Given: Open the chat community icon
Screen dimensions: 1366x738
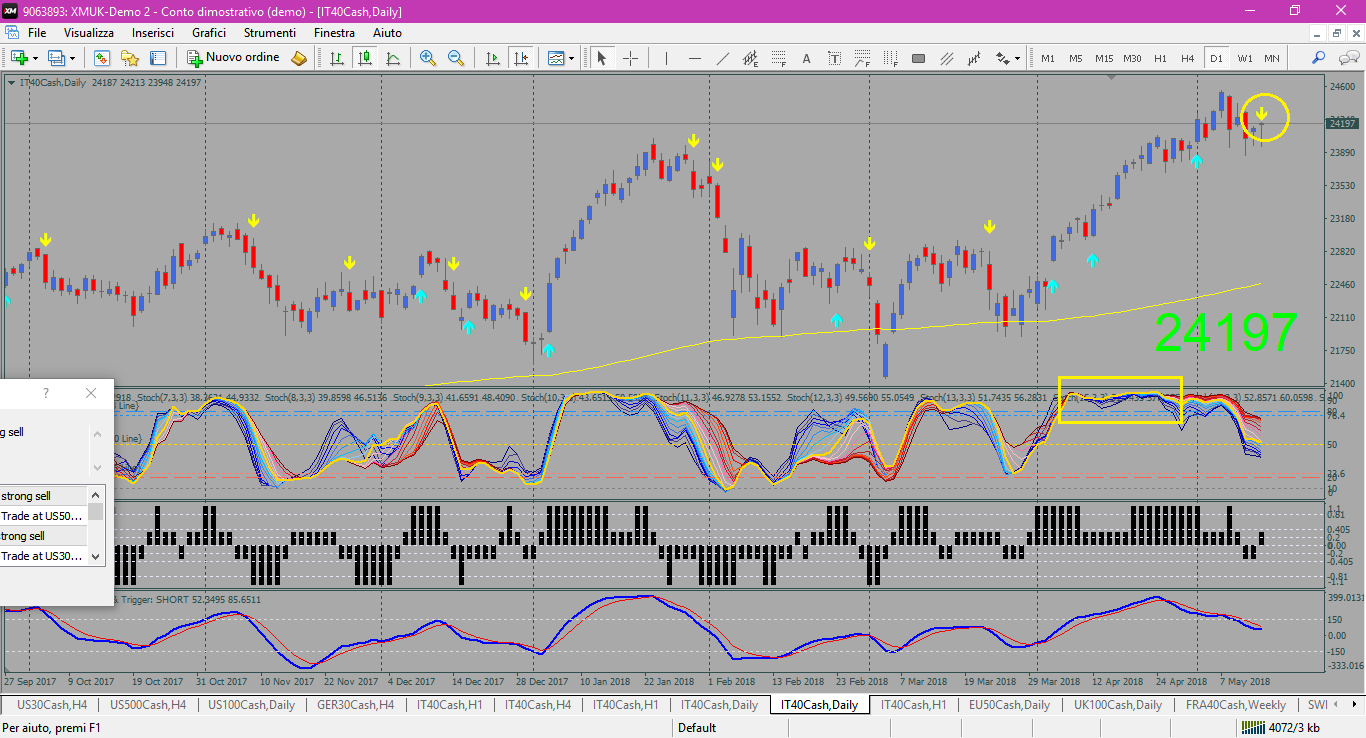Looking at the screenshot, I should coord(1349,58).
